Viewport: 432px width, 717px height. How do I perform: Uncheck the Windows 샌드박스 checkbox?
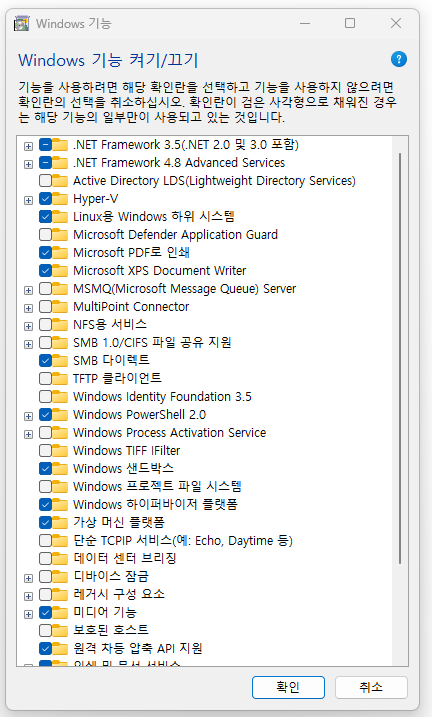(45, 469)
